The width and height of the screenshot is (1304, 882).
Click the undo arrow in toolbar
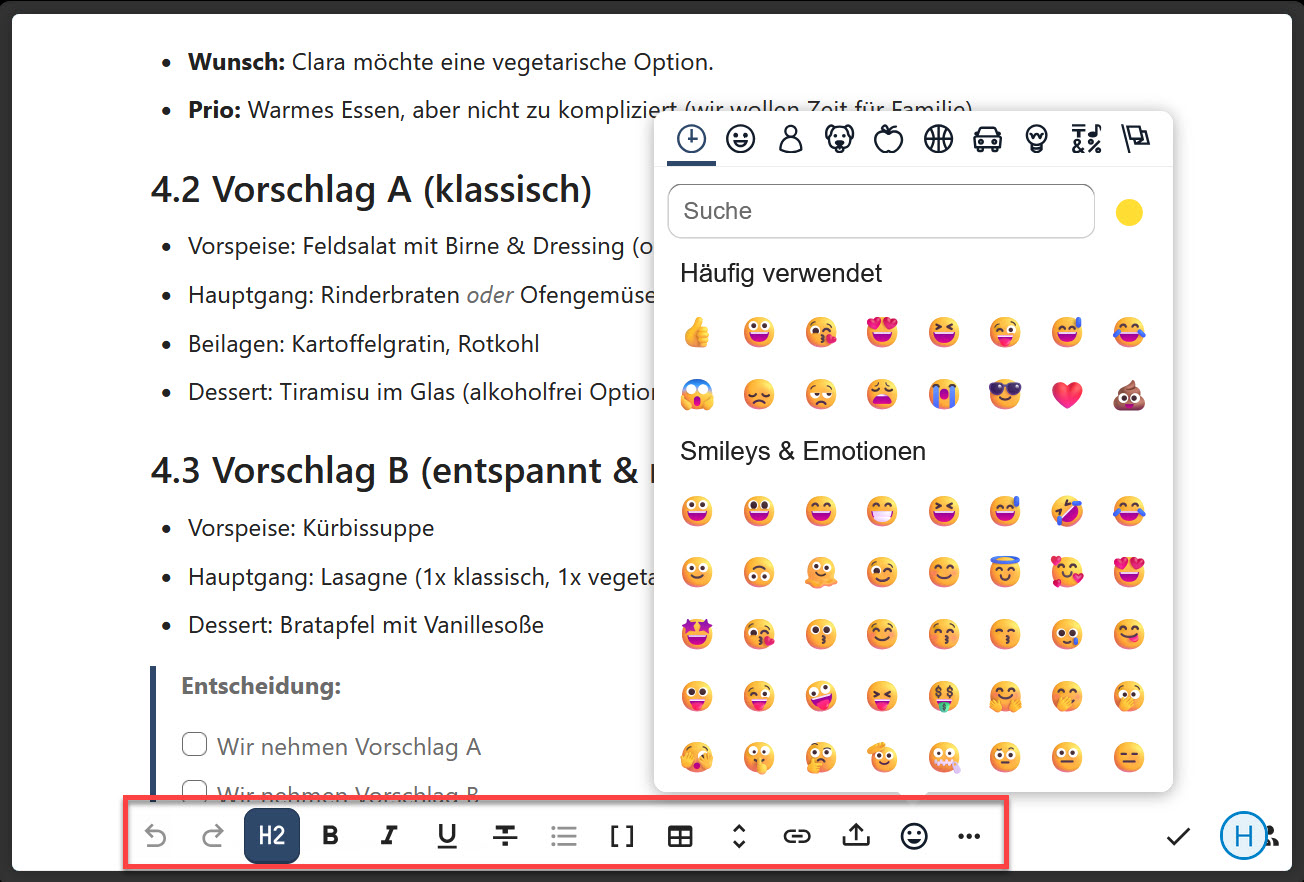pyautogui.click(x=155, y=836)
